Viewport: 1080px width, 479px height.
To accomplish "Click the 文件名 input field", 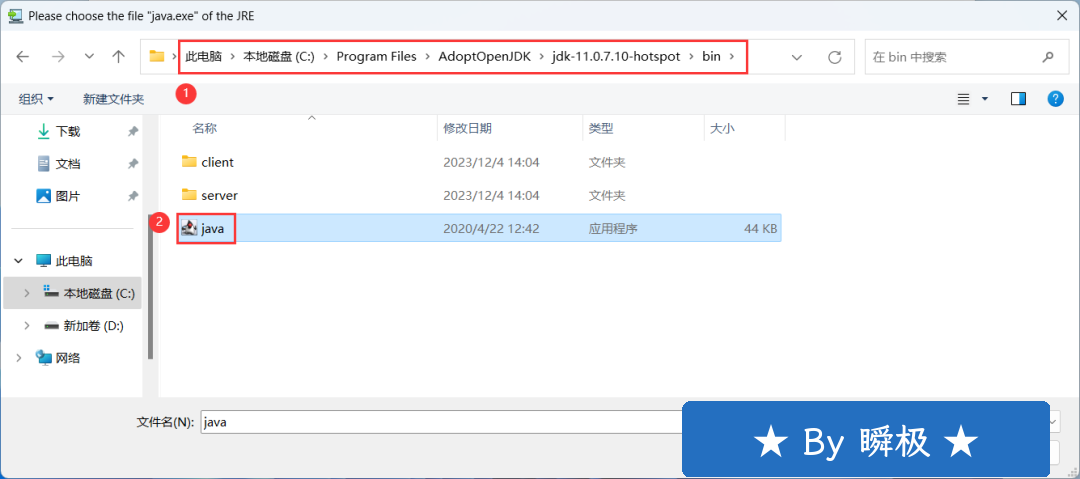I will pyautogui.click(x=440, y=422).
